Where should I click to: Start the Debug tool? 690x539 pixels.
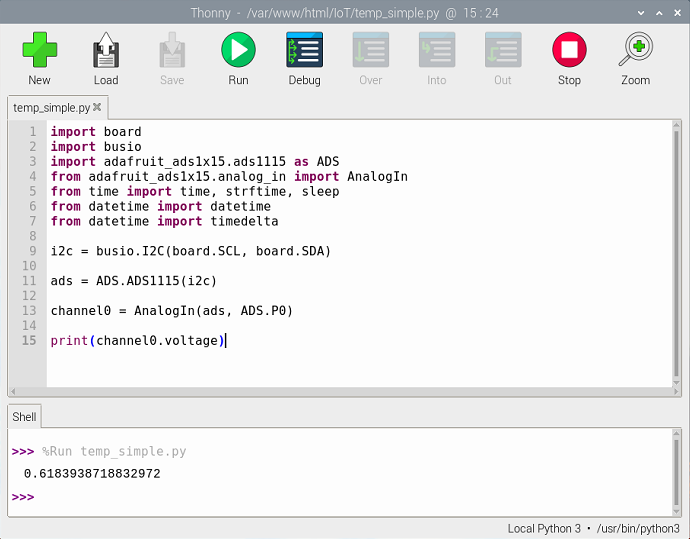[x=304, y=58]
